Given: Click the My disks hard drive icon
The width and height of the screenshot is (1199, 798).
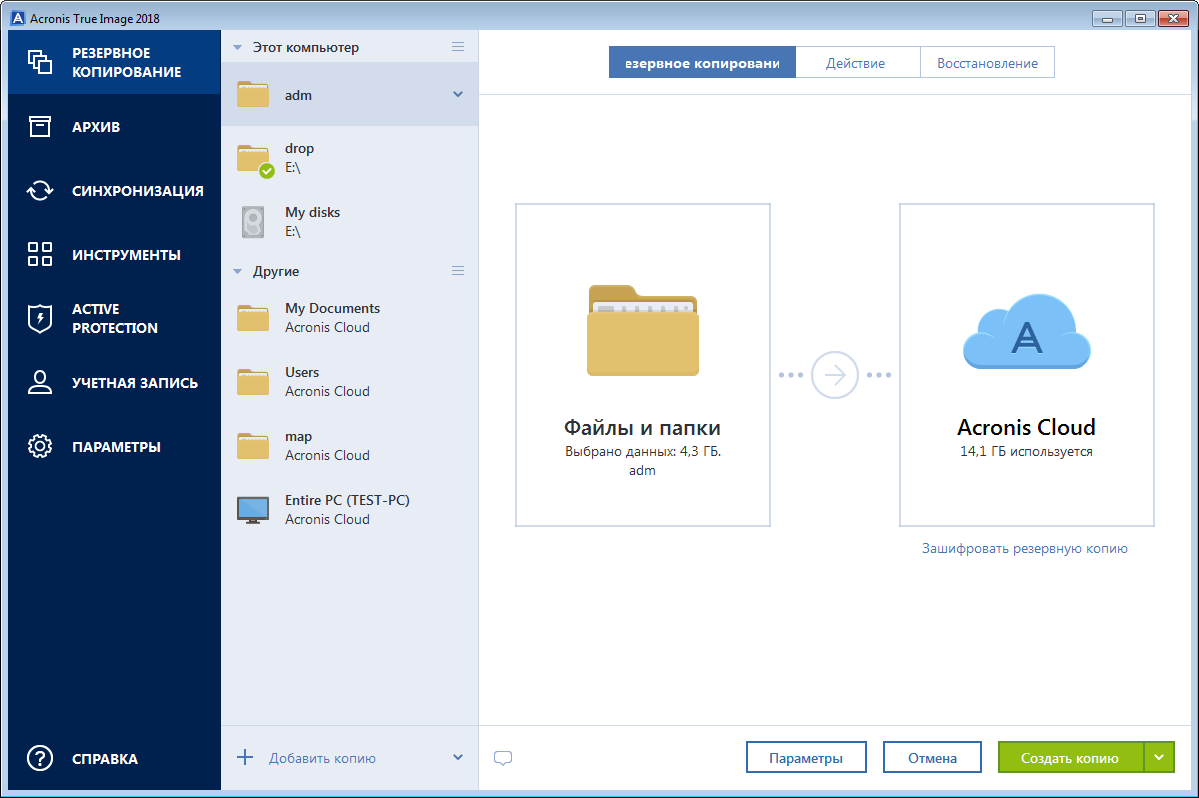Looking at the screenshot, I should coord(253,222).
